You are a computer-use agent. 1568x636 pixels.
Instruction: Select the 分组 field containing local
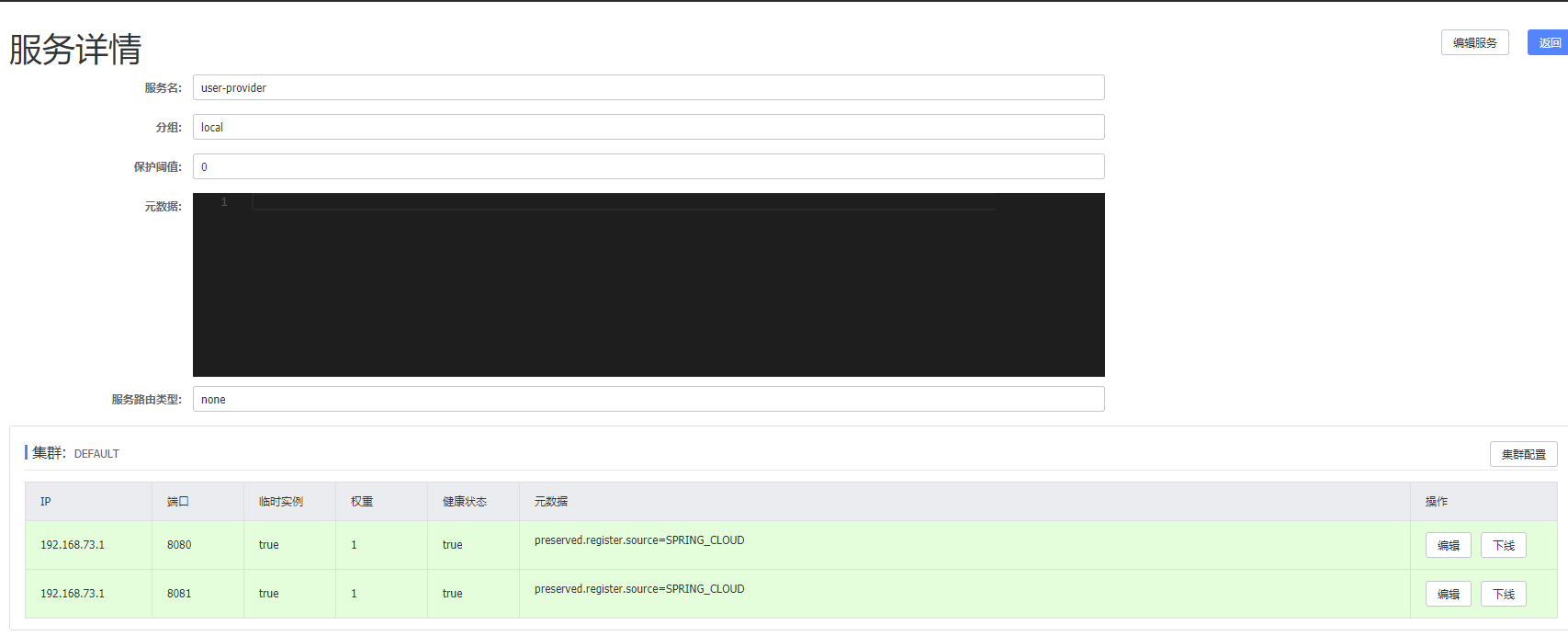[649, 127]
